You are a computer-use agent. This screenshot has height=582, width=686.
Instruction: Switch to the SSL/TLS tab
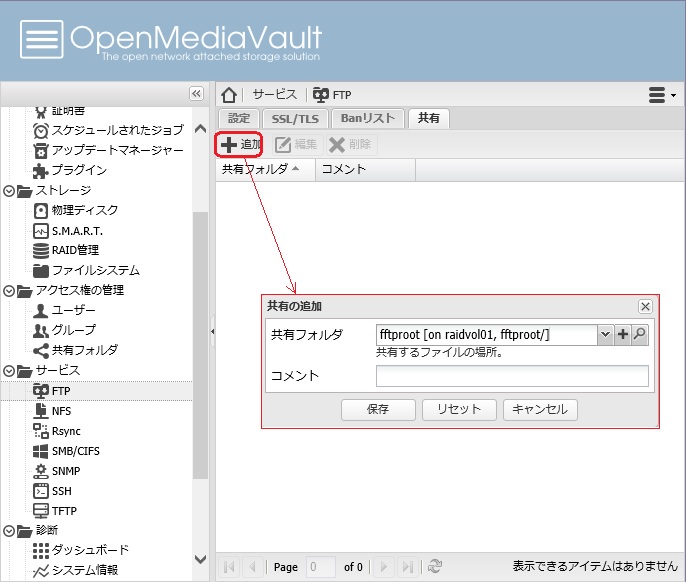pos(295,119)
